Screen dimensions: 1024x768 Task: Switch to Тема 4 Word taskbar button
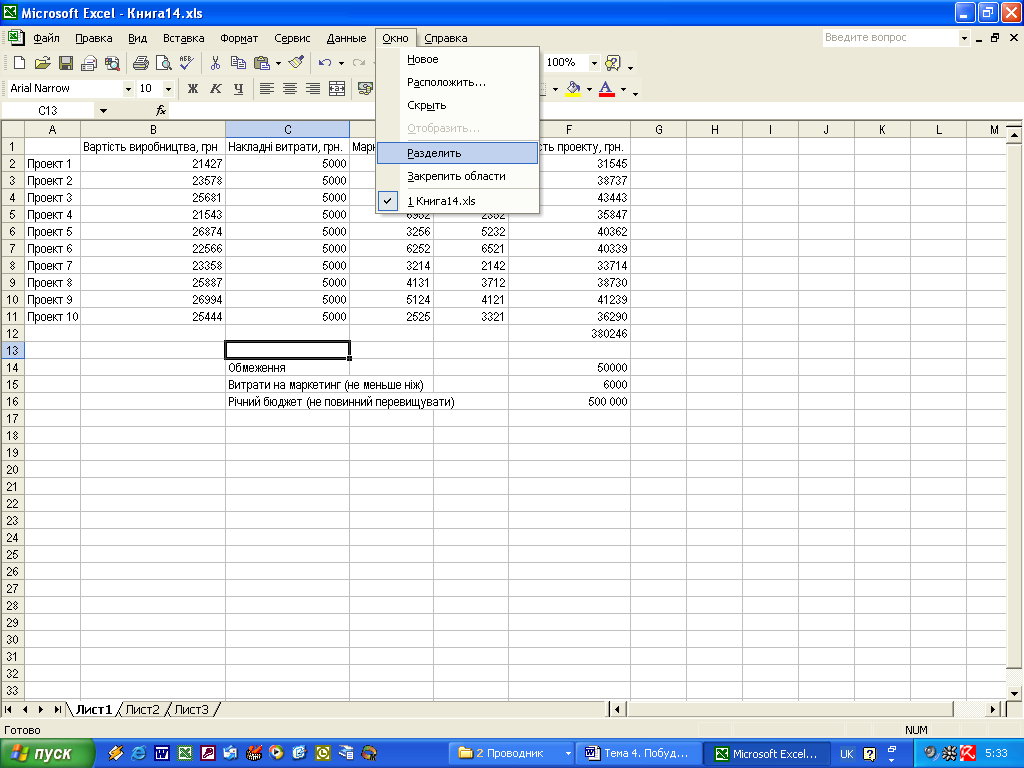click(x=637, y=753)
